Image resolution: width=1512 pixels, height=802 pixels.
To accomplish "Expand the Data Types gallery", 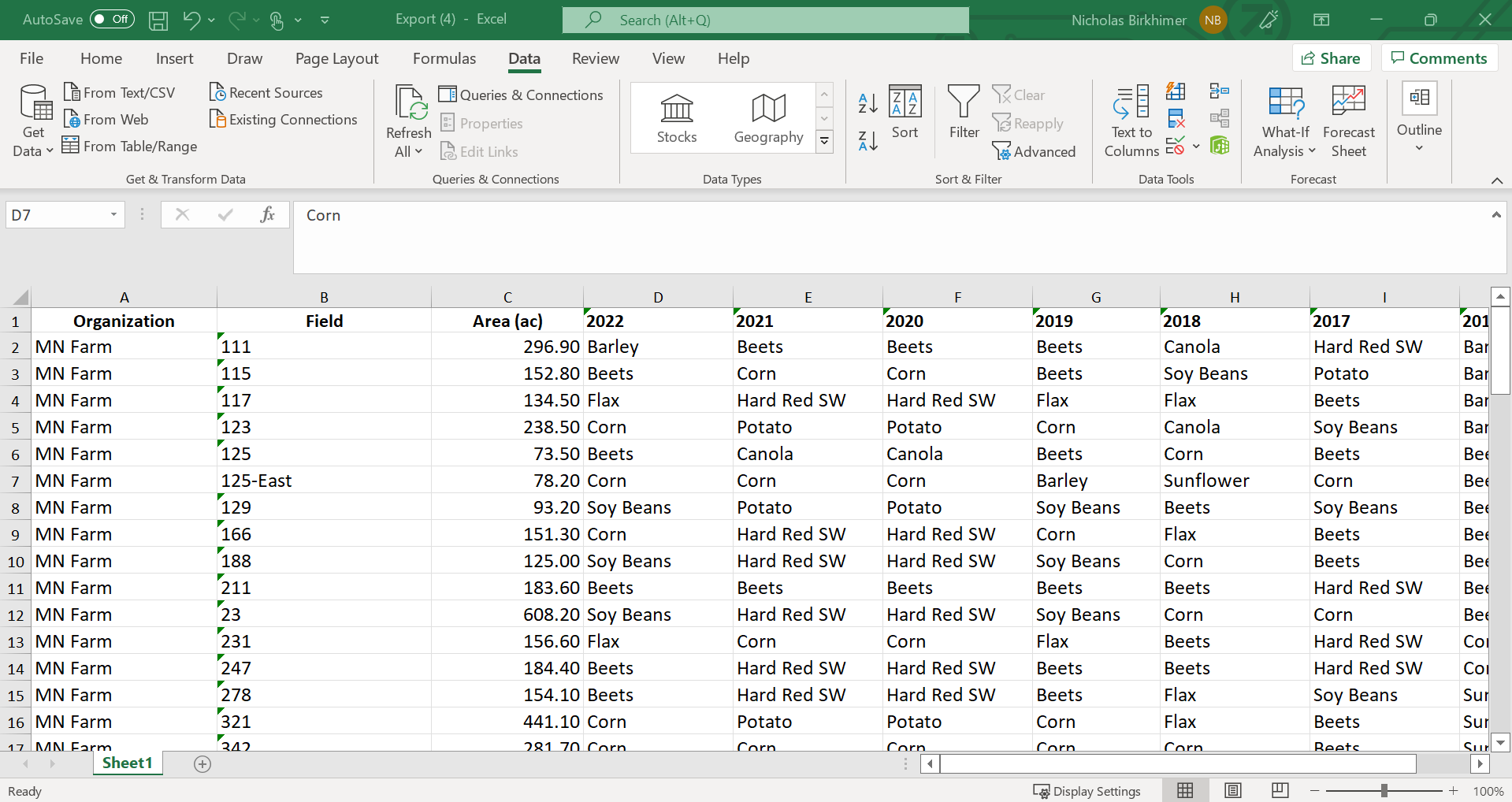I will (825, 142).
